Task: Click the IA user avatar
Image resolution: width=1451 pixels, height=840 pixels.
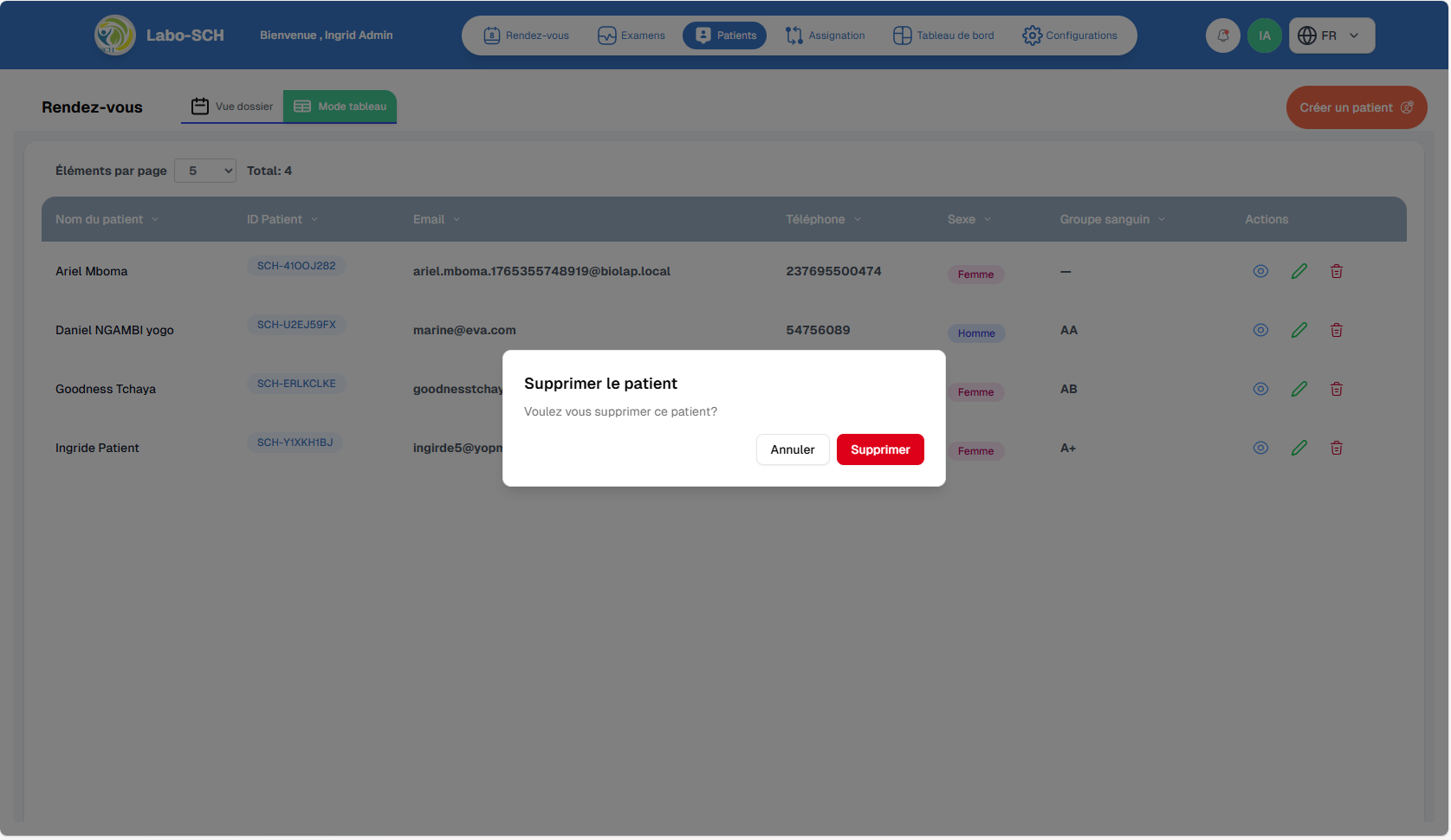Action: 1264,36
